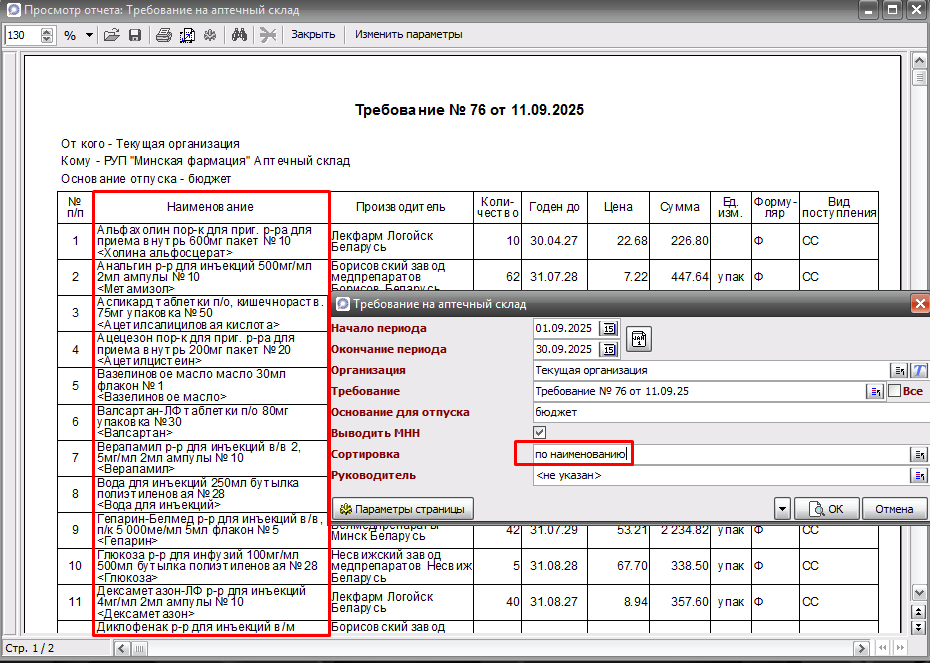Expand the zoom percent dropdown arrow
The height and width of the screenshot is (663, 930).
(x=90, y=35)
